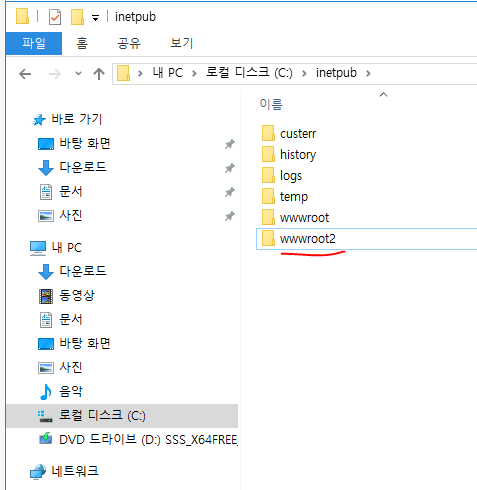Open 동영상 under 내 PC
Viewport: 477px width, 490px height.
[77, 295]
